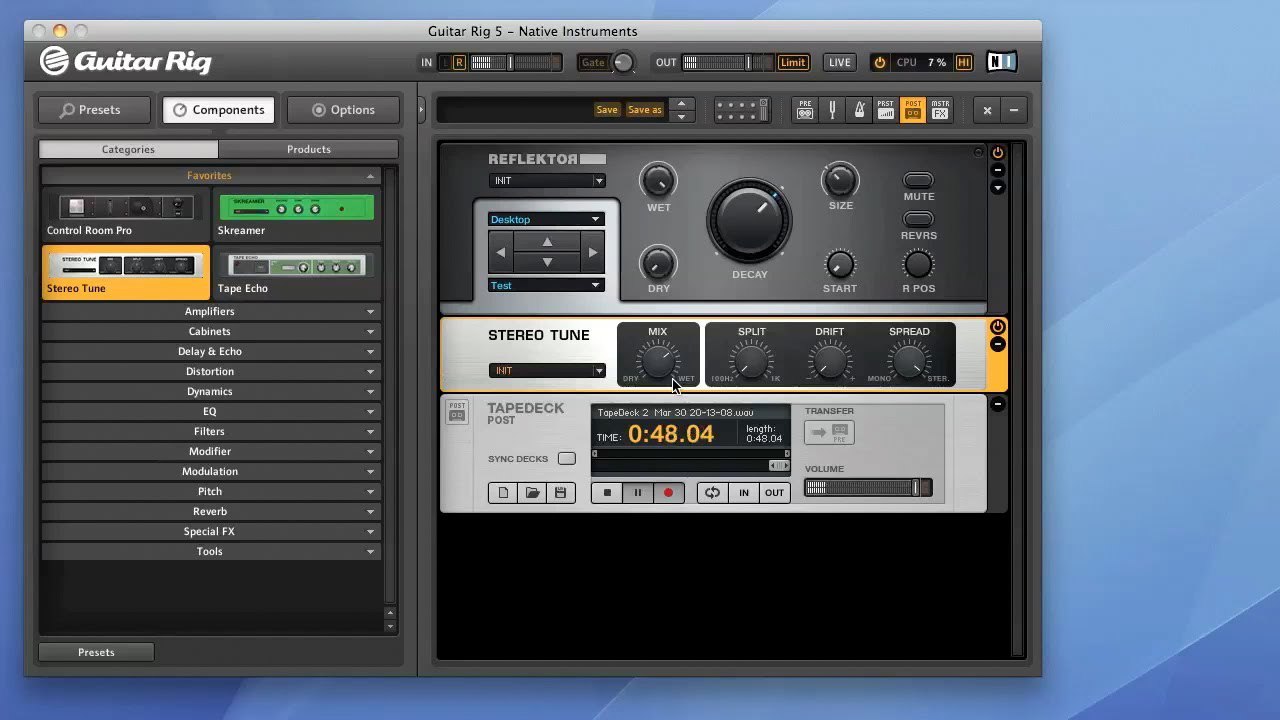Expand the Amplifiers category
Viewport: 1280px width, 720px height.
[x=210, y=311]
